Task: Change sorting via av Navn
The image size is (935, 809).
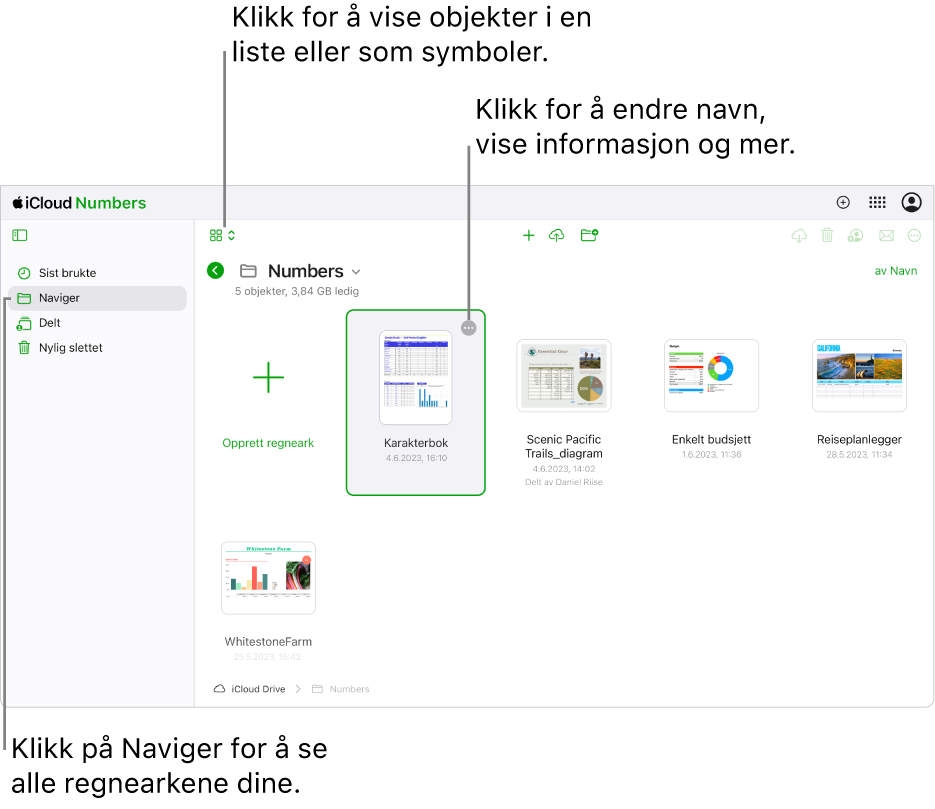Action: pyautogui.click(x=896, y=271)
